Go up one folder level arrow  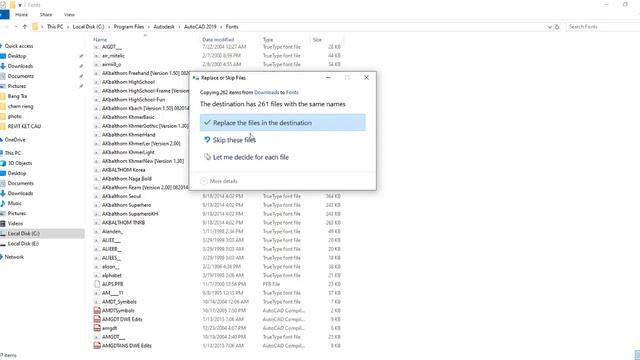click(25, 27)
